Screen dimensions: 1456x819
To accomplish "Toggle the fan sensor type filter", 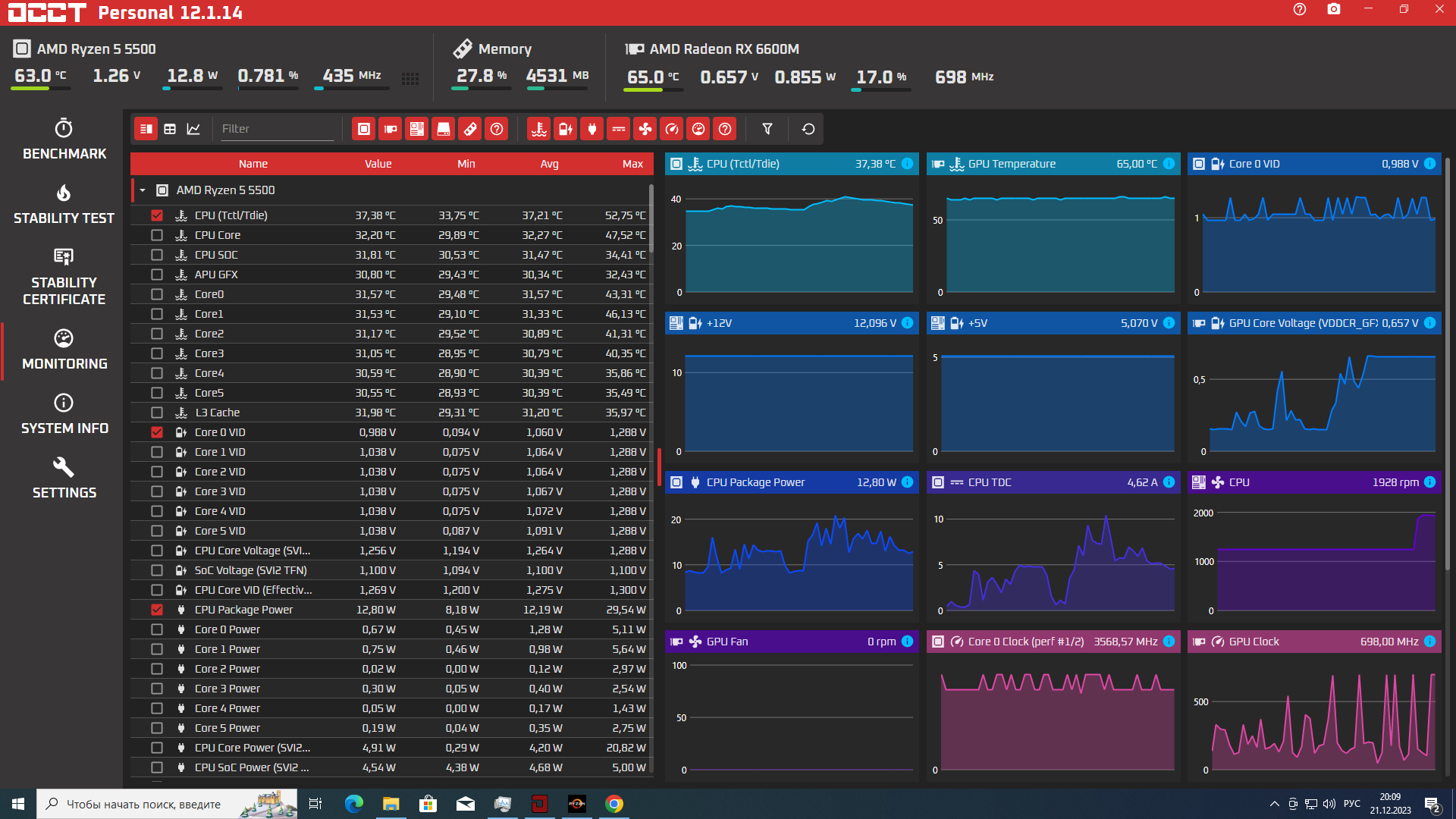I will click(645, 129).
